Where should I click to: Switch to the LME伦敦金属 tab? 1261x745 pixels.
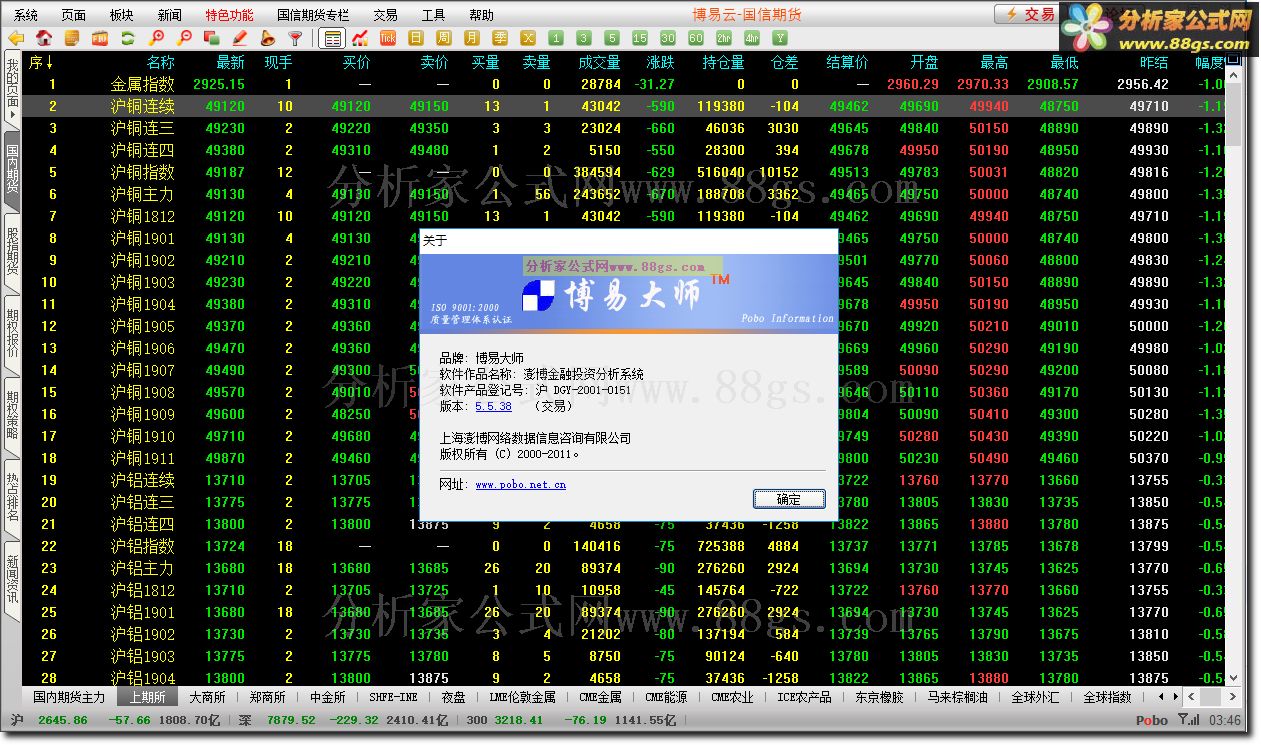coord(522,697)
